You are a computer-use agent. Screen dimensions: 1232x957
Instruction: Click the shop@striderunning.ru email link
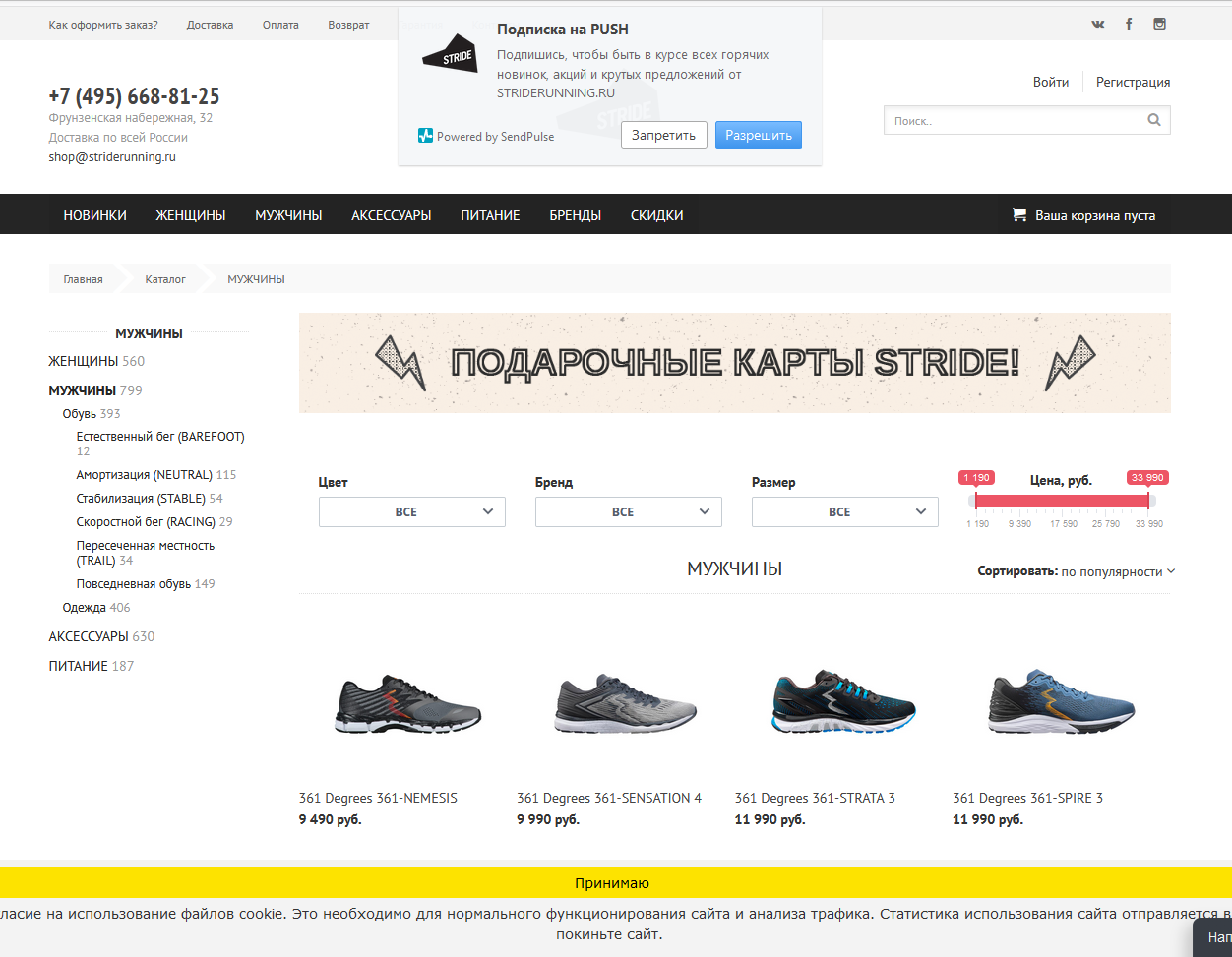[112, 156]
